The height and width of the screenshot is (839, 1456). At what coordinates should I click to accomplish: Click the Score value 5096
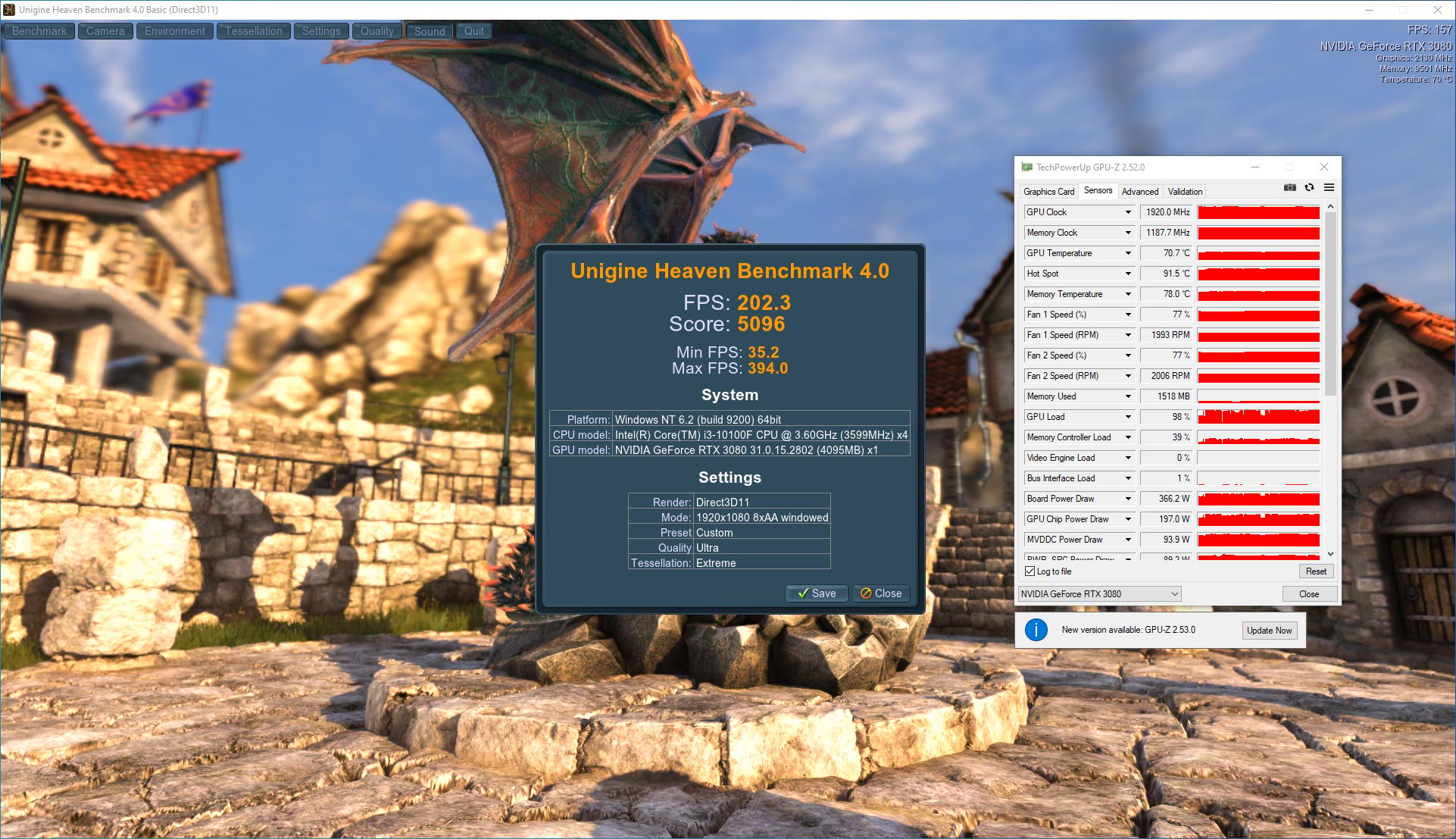(761, 324)
